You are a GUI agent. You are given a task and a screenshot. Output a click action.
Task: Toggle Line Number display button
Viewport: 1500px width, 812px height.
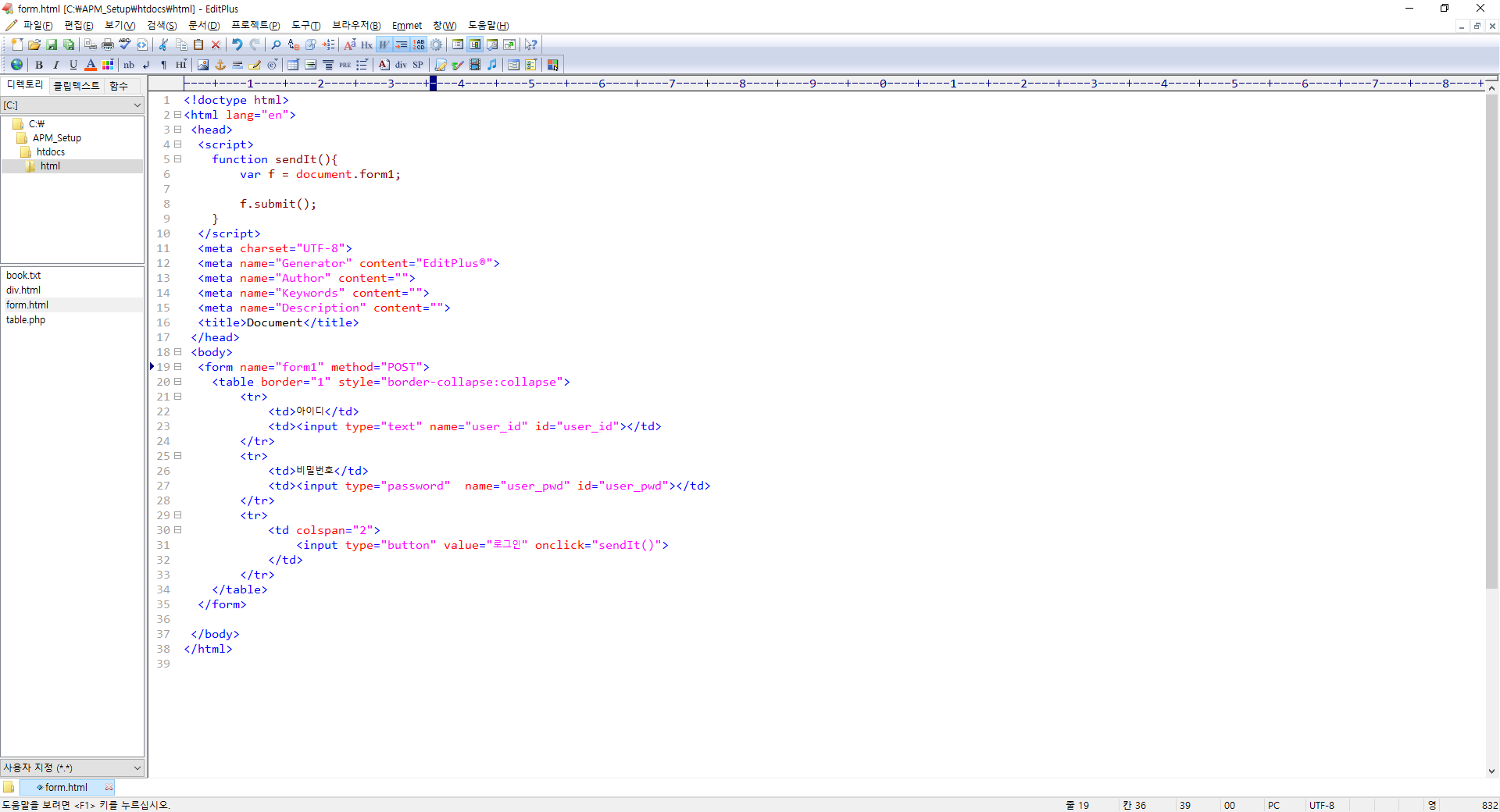coord(419,45)
